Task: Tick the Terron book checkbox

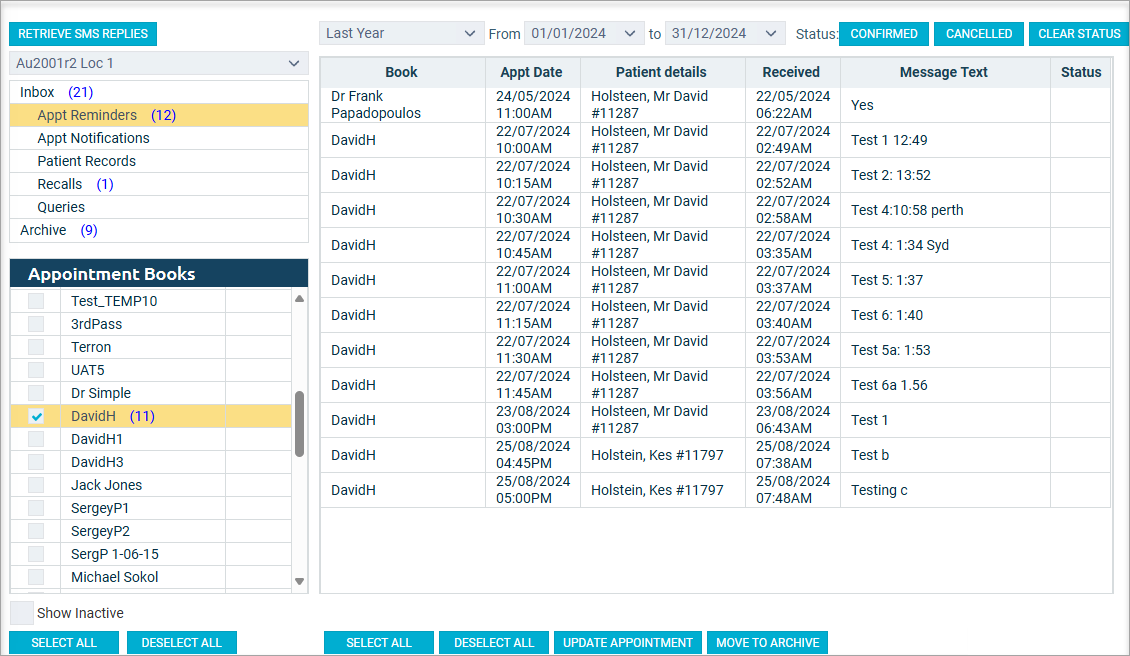Action: [36, 347]
